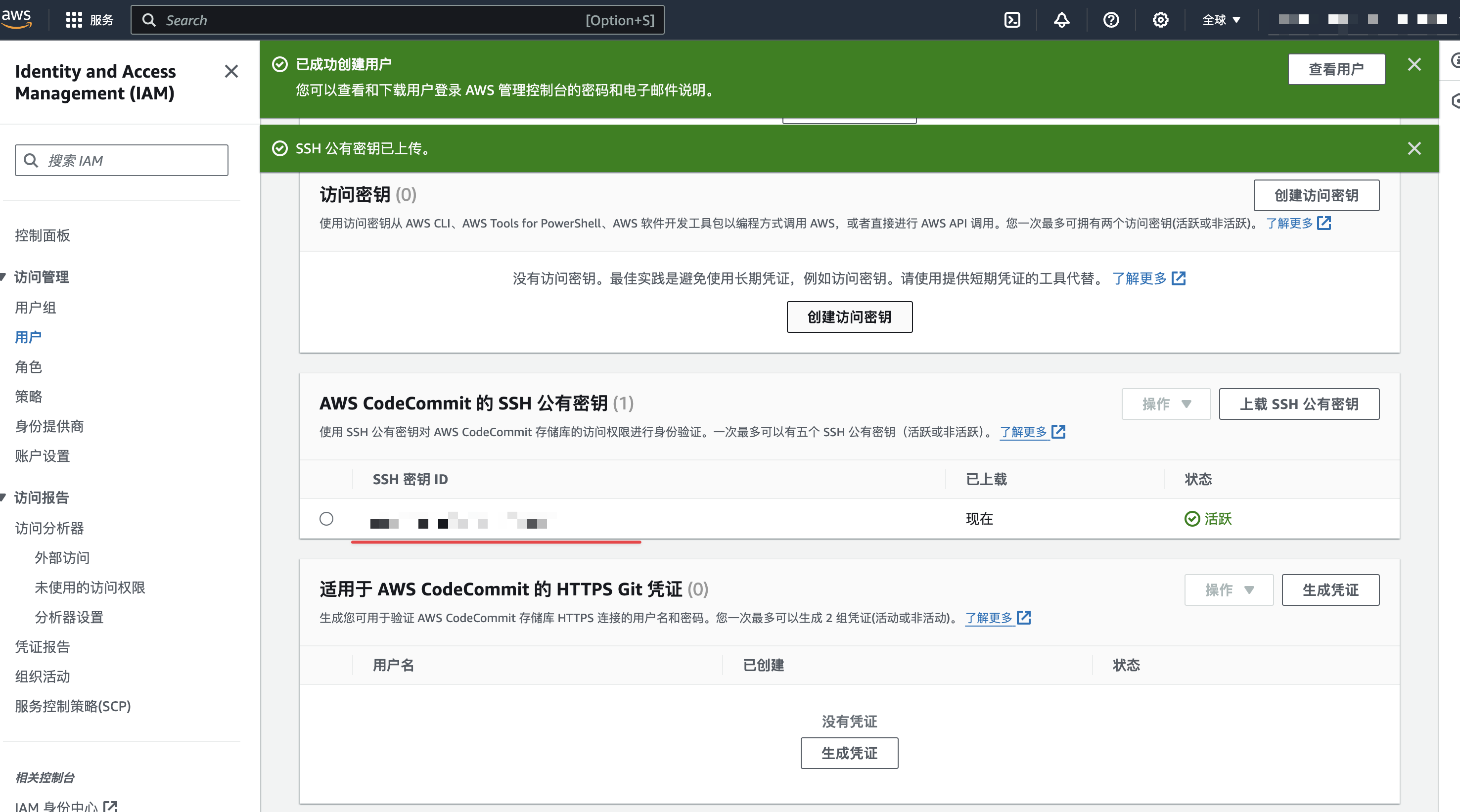Dismiss the 已成功创建用户 banner
This screenshot has height=812, width=1460.
pos(1414,64)
